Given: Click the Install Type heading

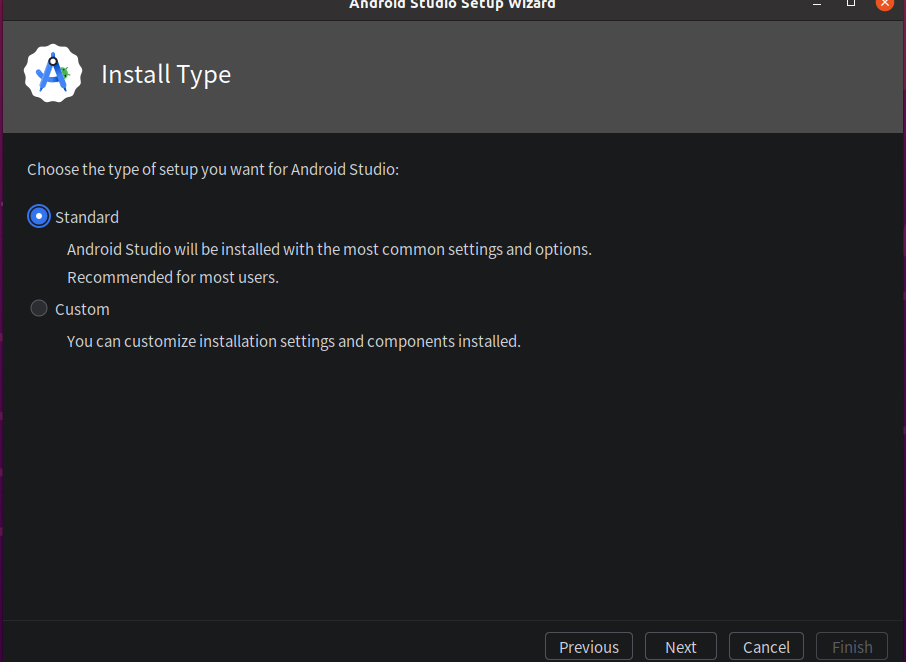Looking at the screenshot, I should 166,75.
